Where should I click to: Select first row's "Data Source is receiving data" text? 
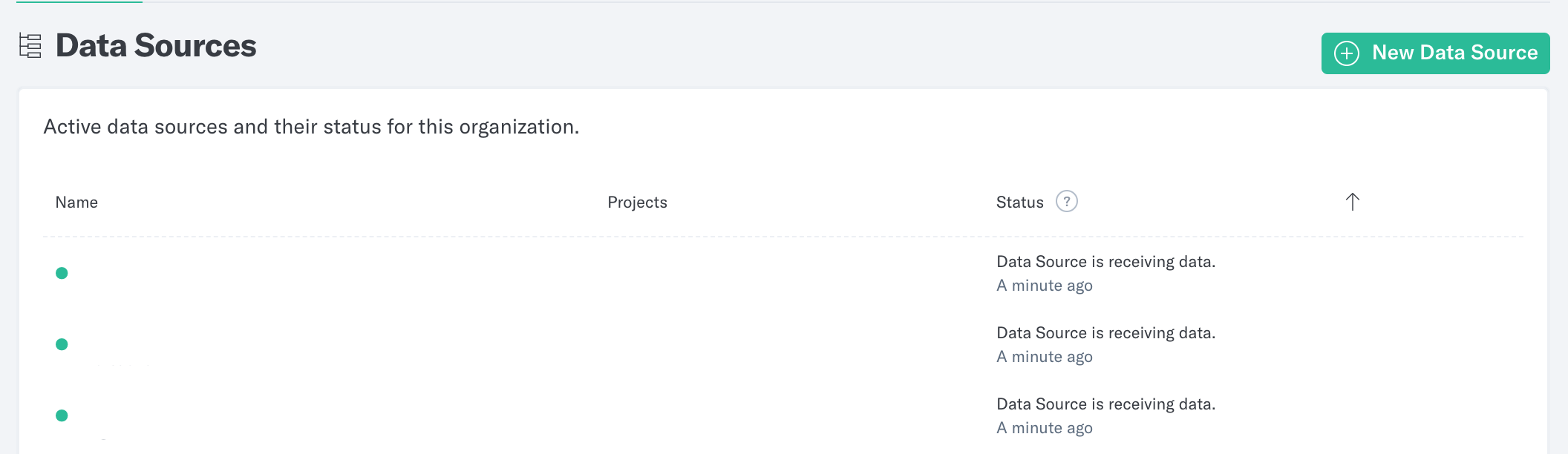pos(1105,262)
